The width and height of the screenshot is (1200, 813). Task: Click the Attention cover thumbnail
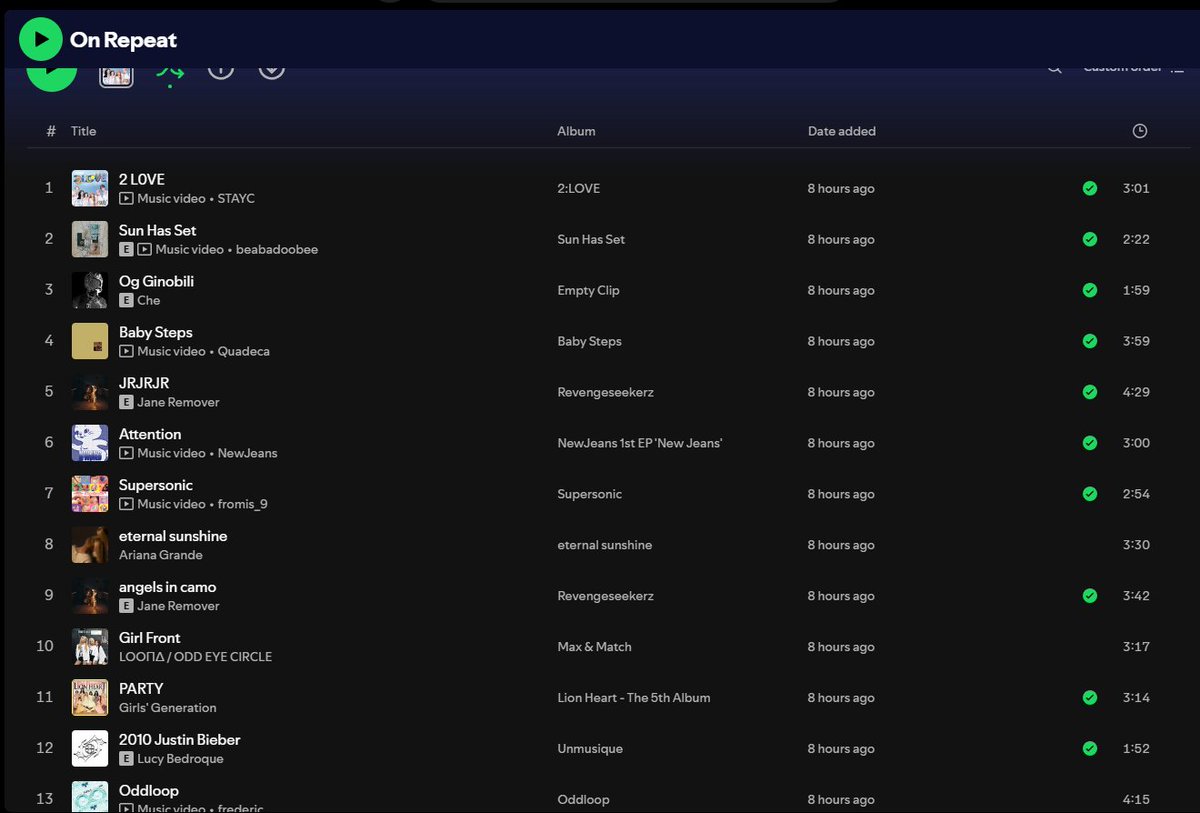(x=90, y=443)
